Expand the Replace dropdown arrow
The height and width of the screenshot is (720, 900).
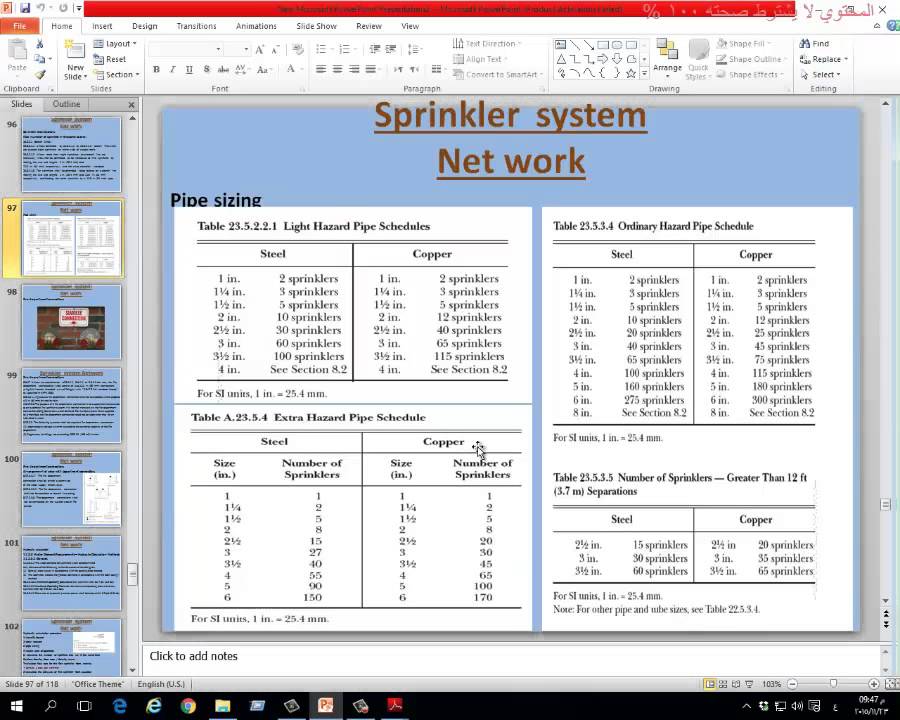click(x=846, y=59)
